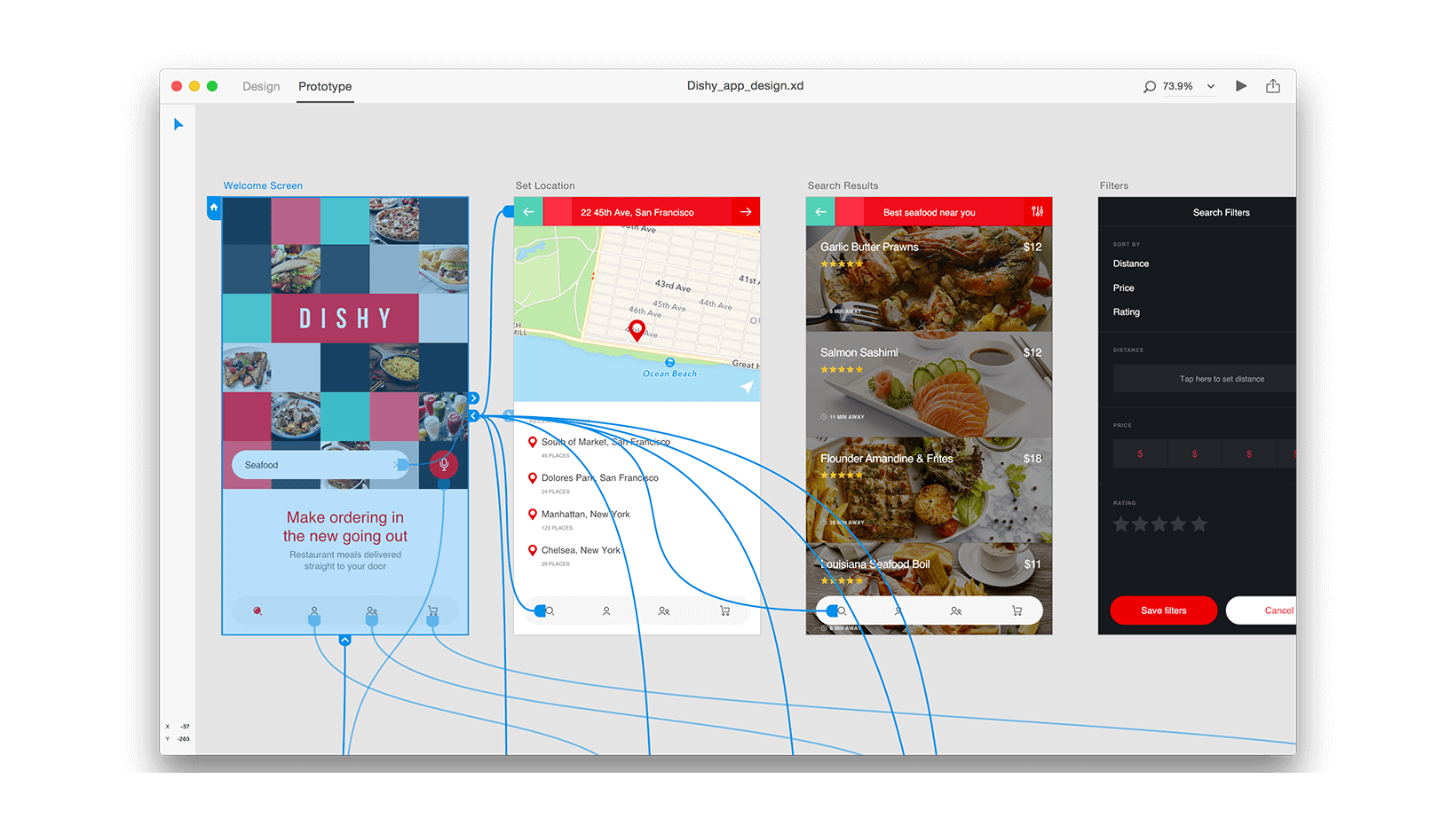
Task: Click the third dollar price option
Action: tap(1249, 454)
